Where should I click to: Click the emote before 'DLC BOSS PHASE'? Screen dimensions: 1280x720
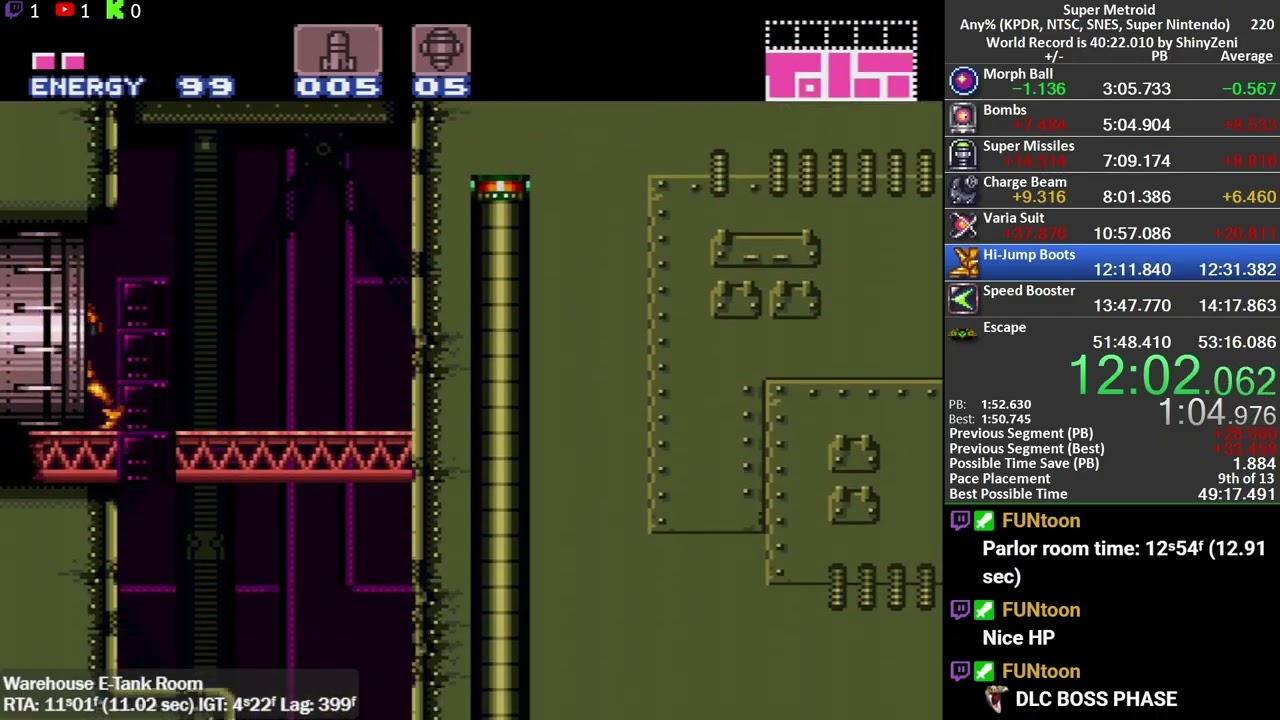(x=996, y=699)
